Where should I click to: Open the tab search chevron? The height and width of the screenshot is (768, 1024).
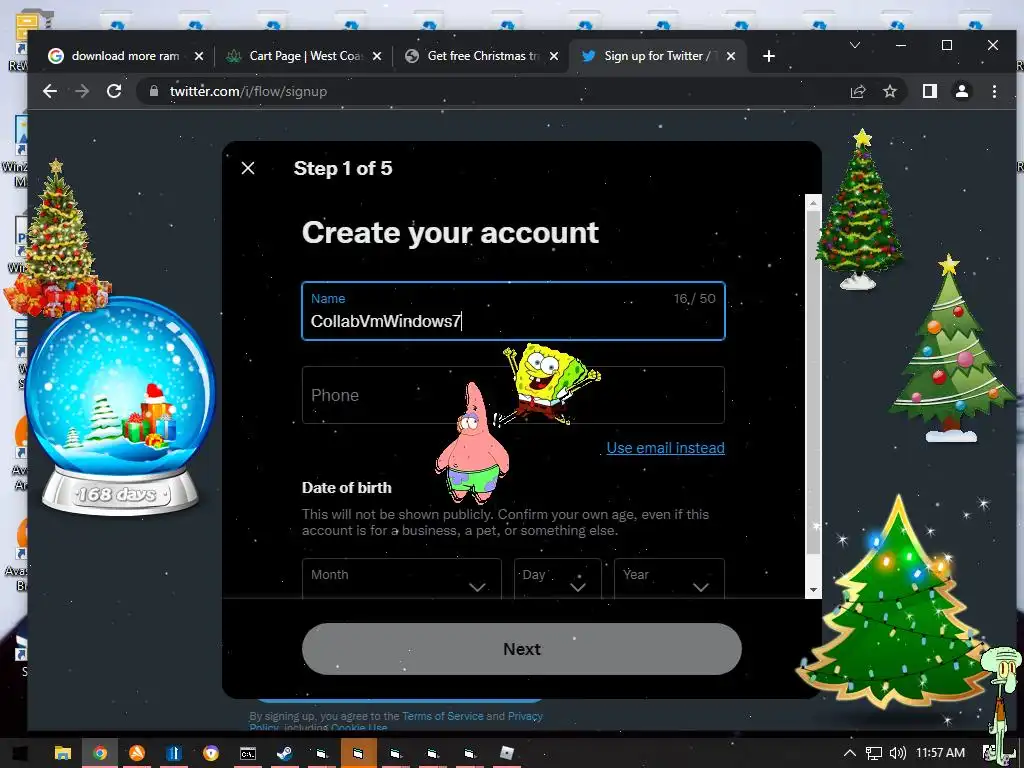pos(854,45)
